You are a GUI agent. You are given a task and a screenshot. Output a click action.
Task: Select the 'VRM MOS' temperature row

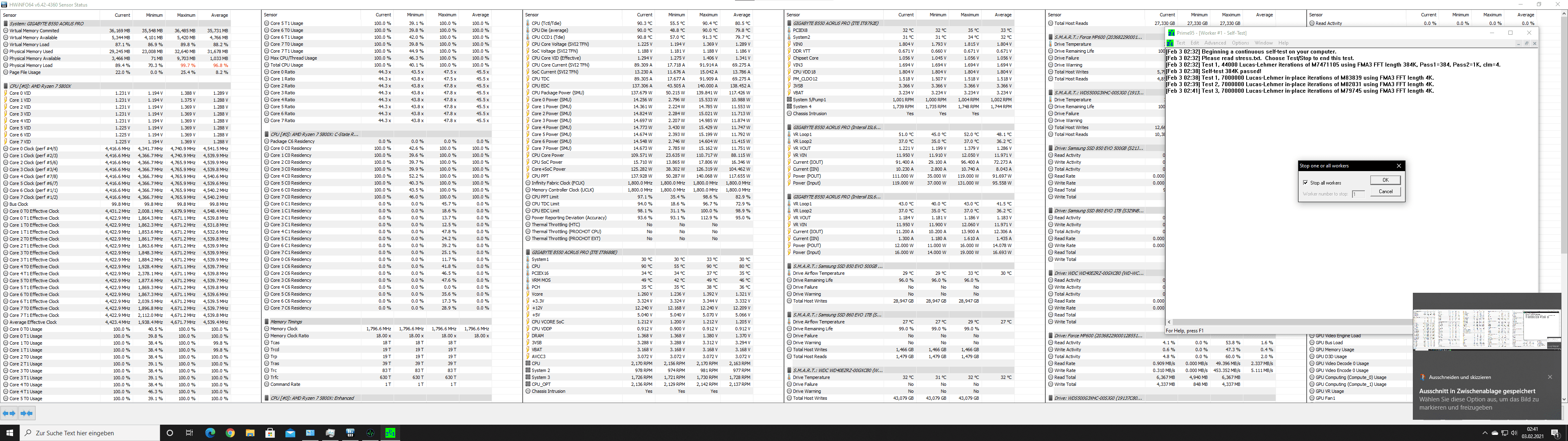[x=639, y=280]
